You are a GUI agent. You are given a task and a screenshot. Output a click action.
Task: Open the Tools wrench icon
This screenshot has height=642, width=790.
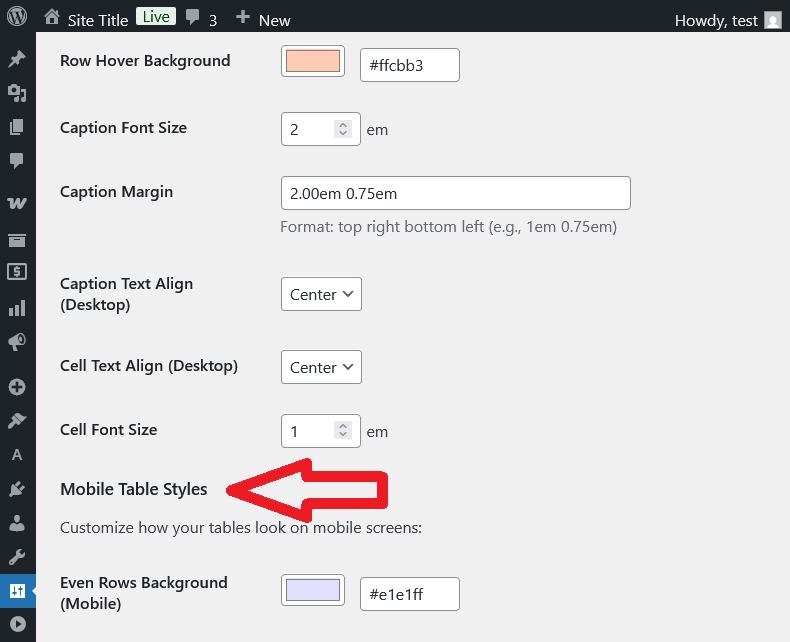(x=17, y=556)
